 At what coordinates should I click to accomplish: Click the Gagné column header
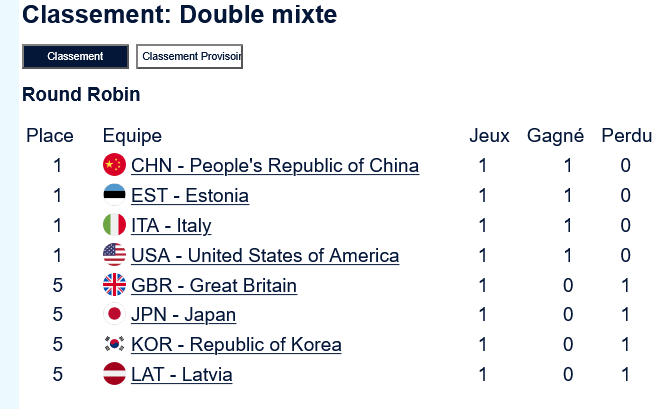point(555,135)
